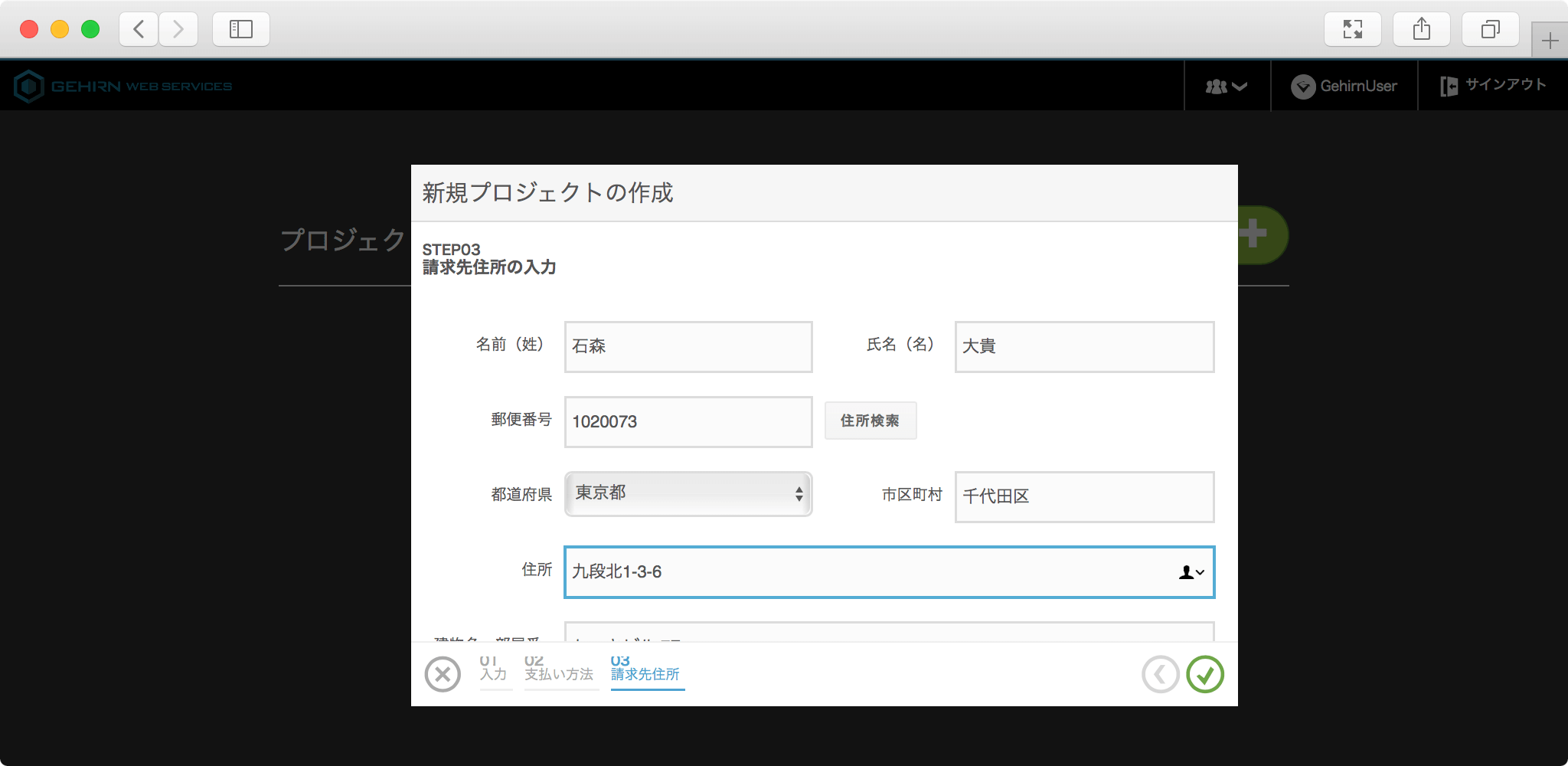Click the 郵便番号 postal code field

(688, 422)
